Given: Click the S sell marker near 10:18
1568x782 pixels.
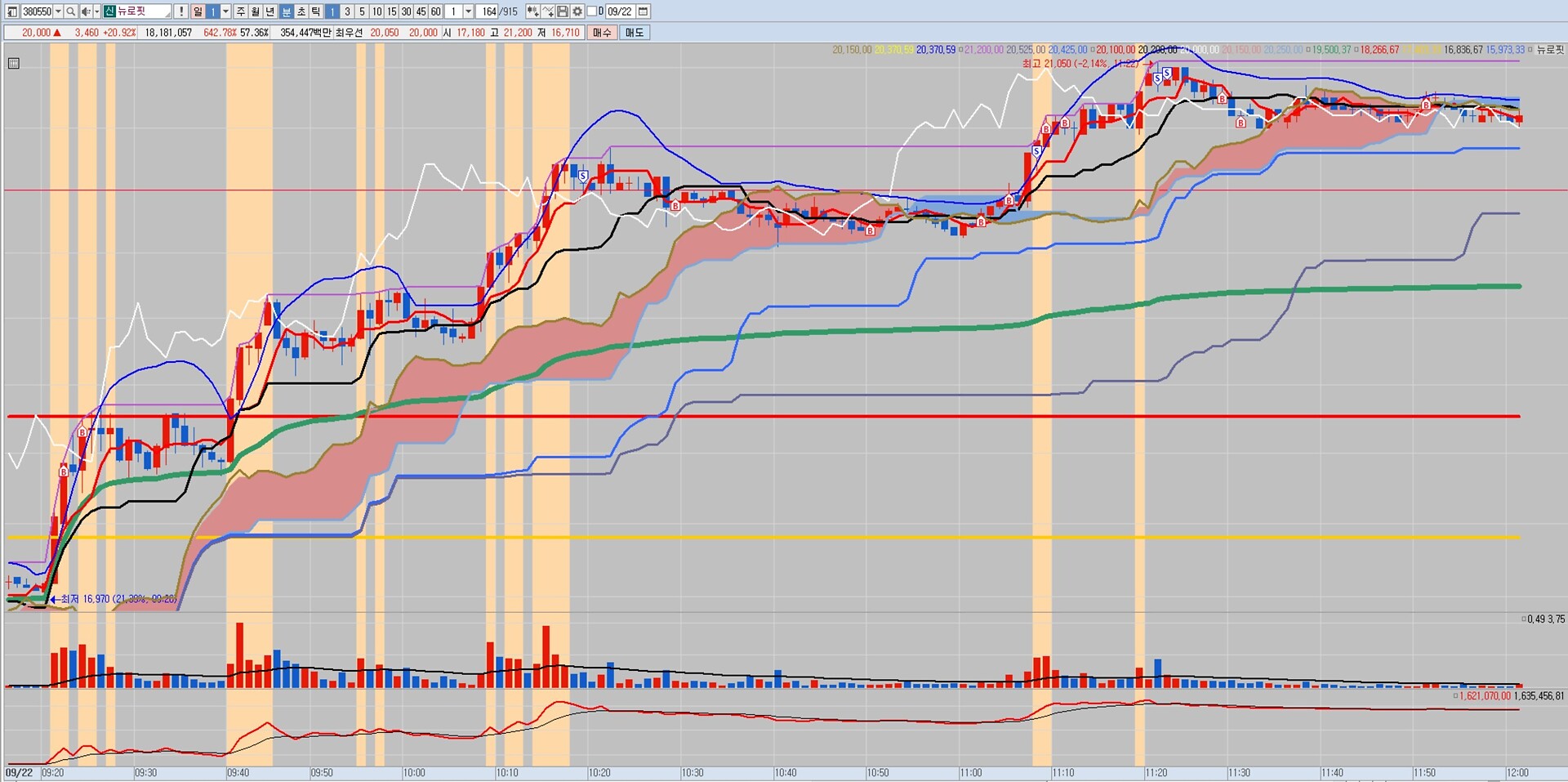Looking at the screenshot, I should pyautogui.click(x=583, y=176).
